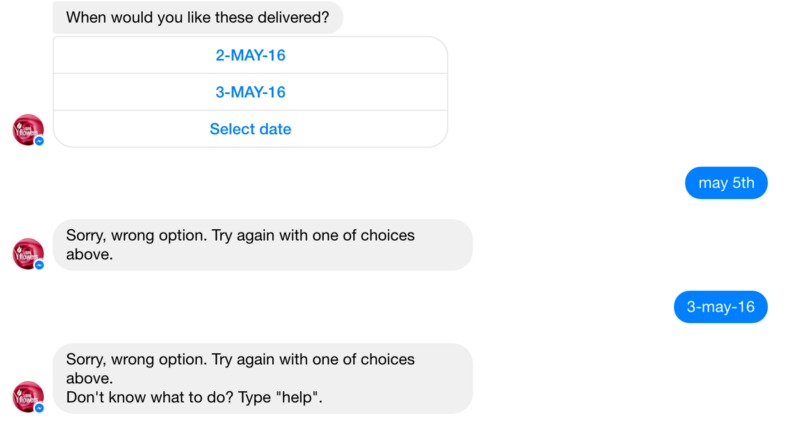The image size is (800, 427).
Task: Click bot avatar beside first wrong option reply
Action: [x=27, y=254]
